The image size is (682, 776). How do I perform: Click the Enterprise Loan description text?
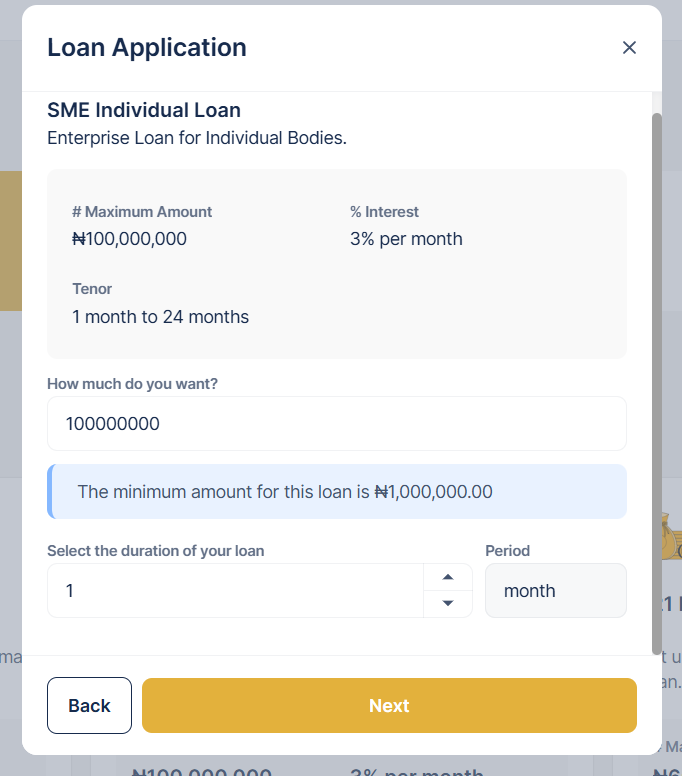point(197,138)
